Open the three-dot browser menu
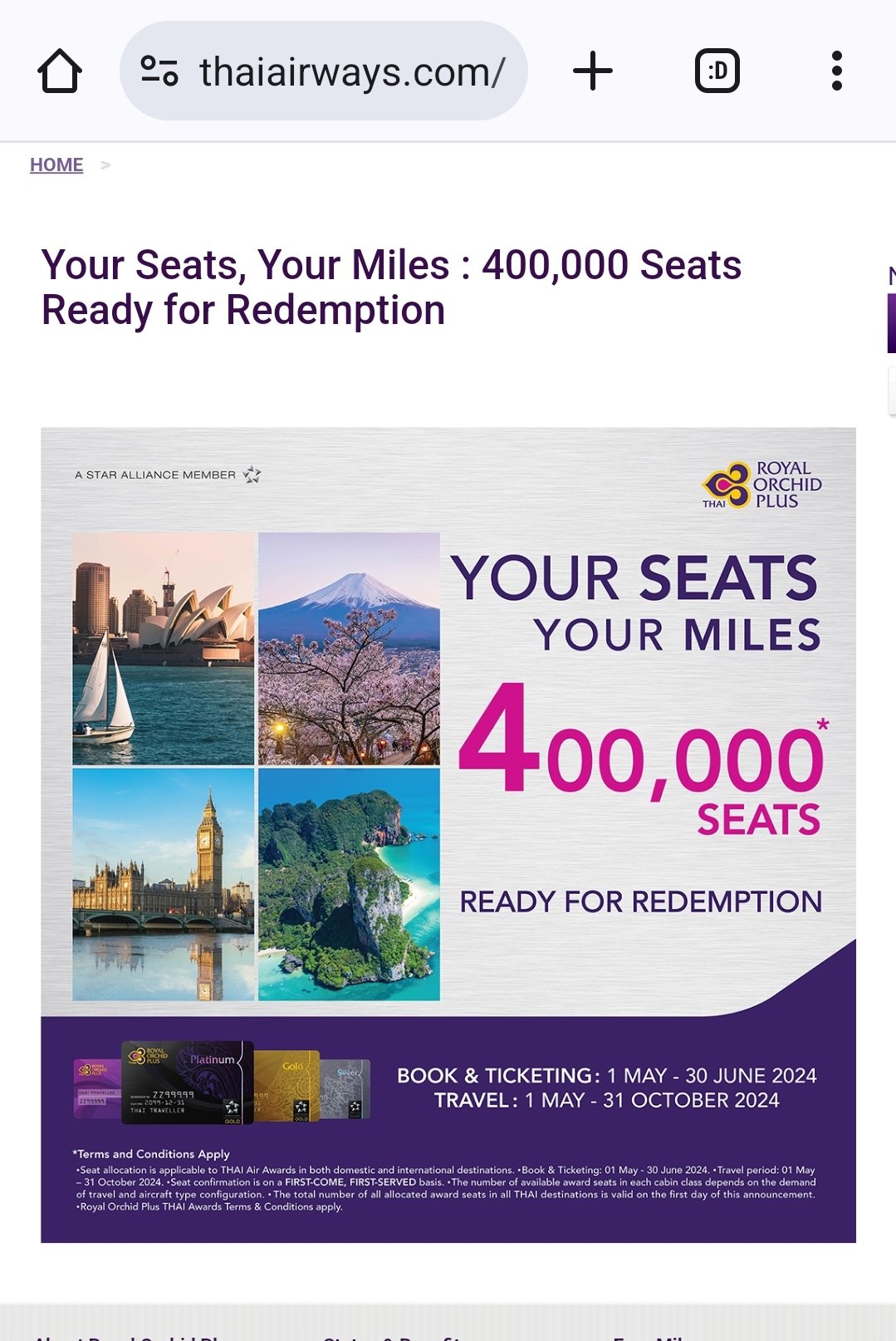 (836, 71)
